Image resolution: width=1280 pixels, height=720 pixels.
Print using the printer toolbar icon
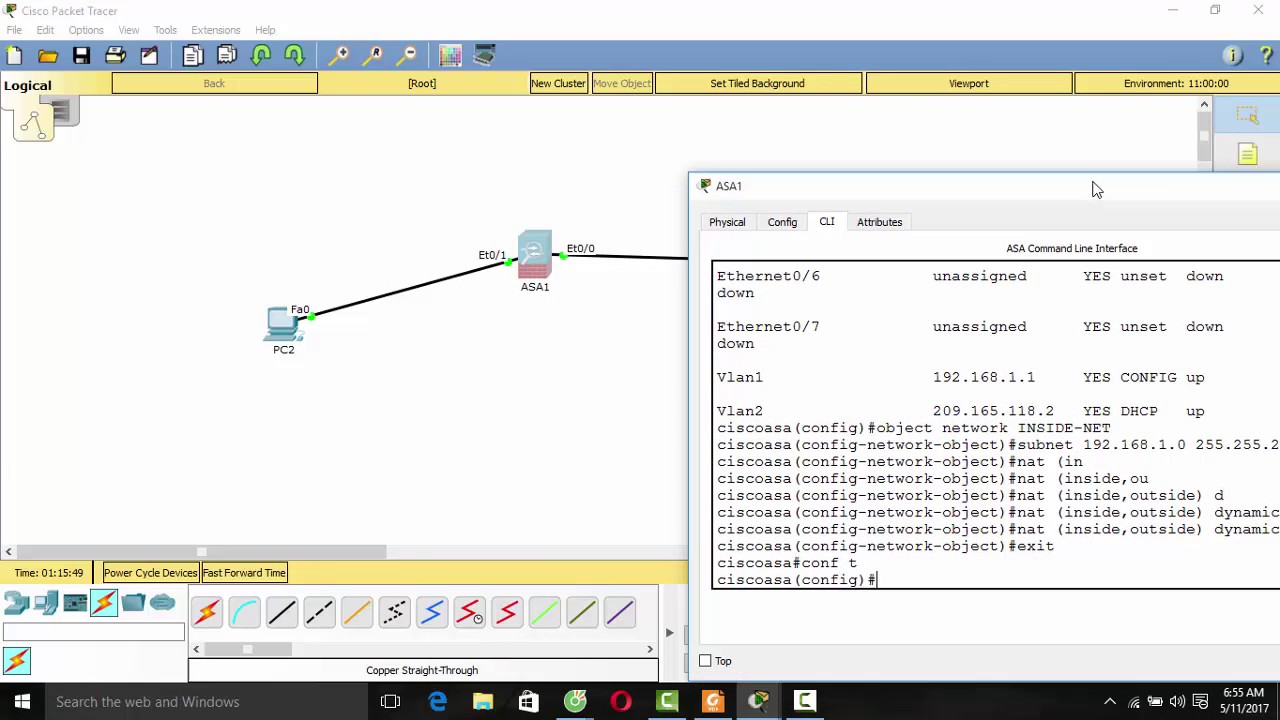coord(115,56)
